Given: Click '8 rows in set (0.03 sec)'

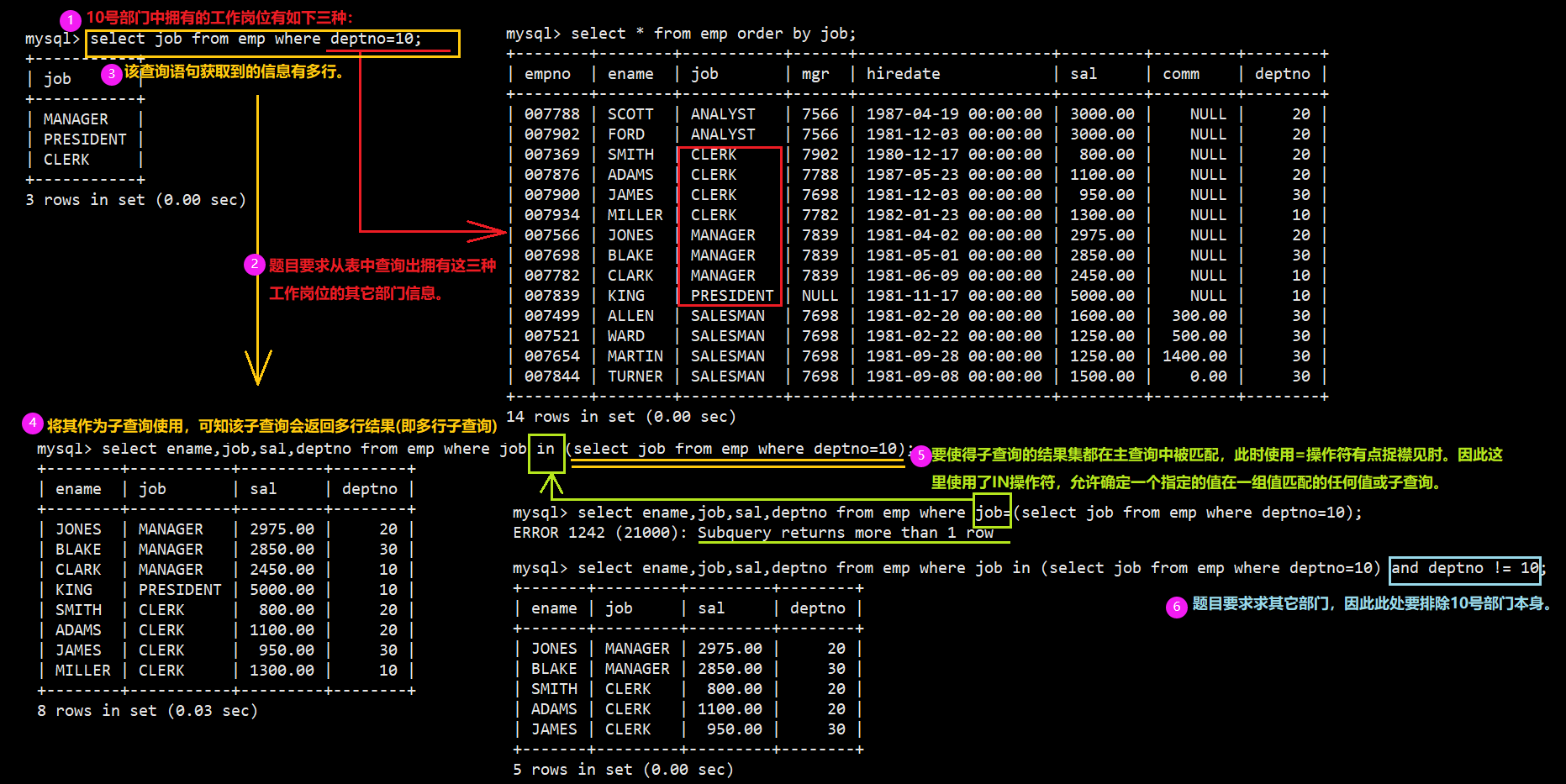Looking at the screenshot, I should (x=147, y=711).
